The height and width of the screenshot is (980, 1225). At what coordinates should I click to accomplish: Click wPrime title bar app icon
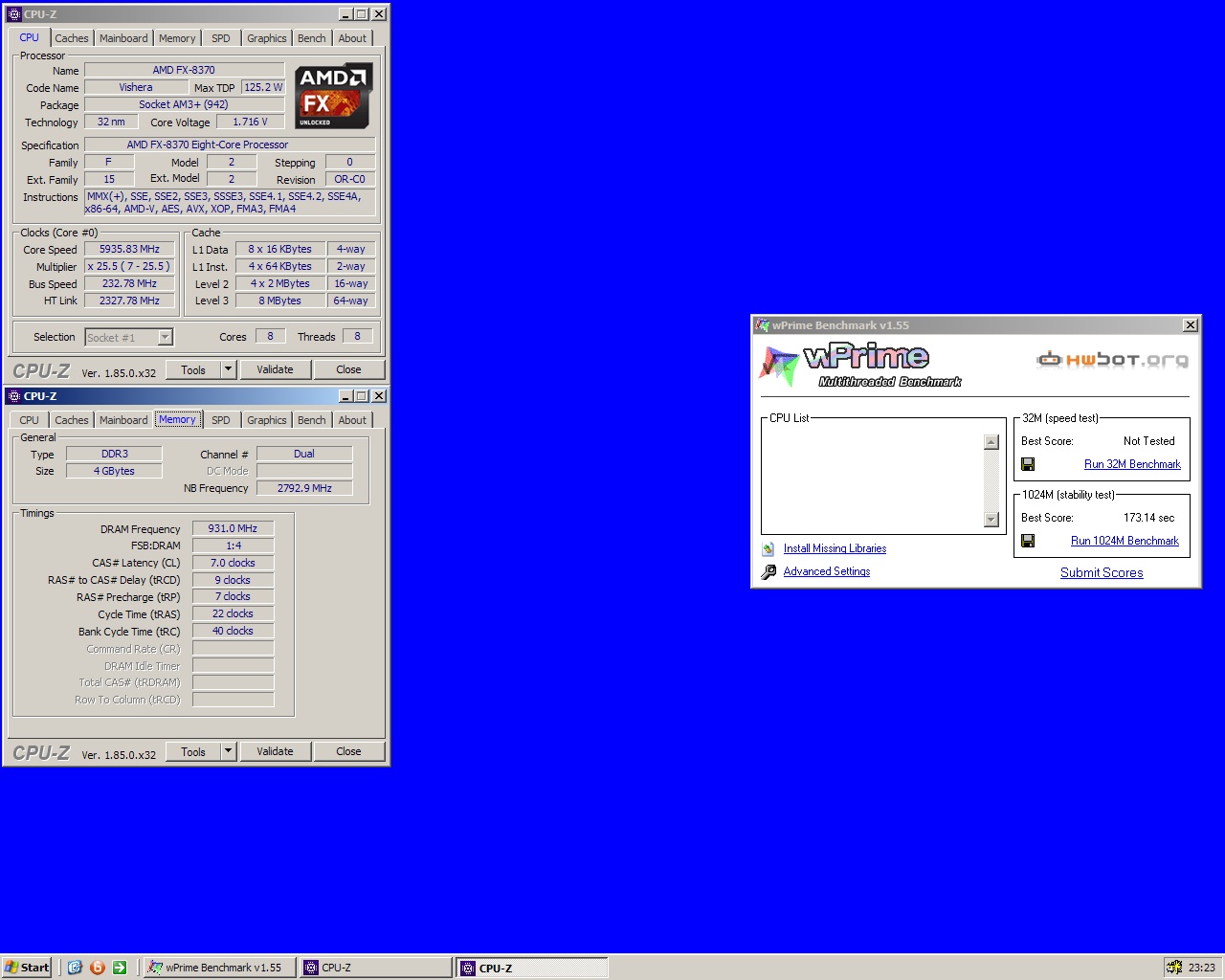(x=762, y=325)
